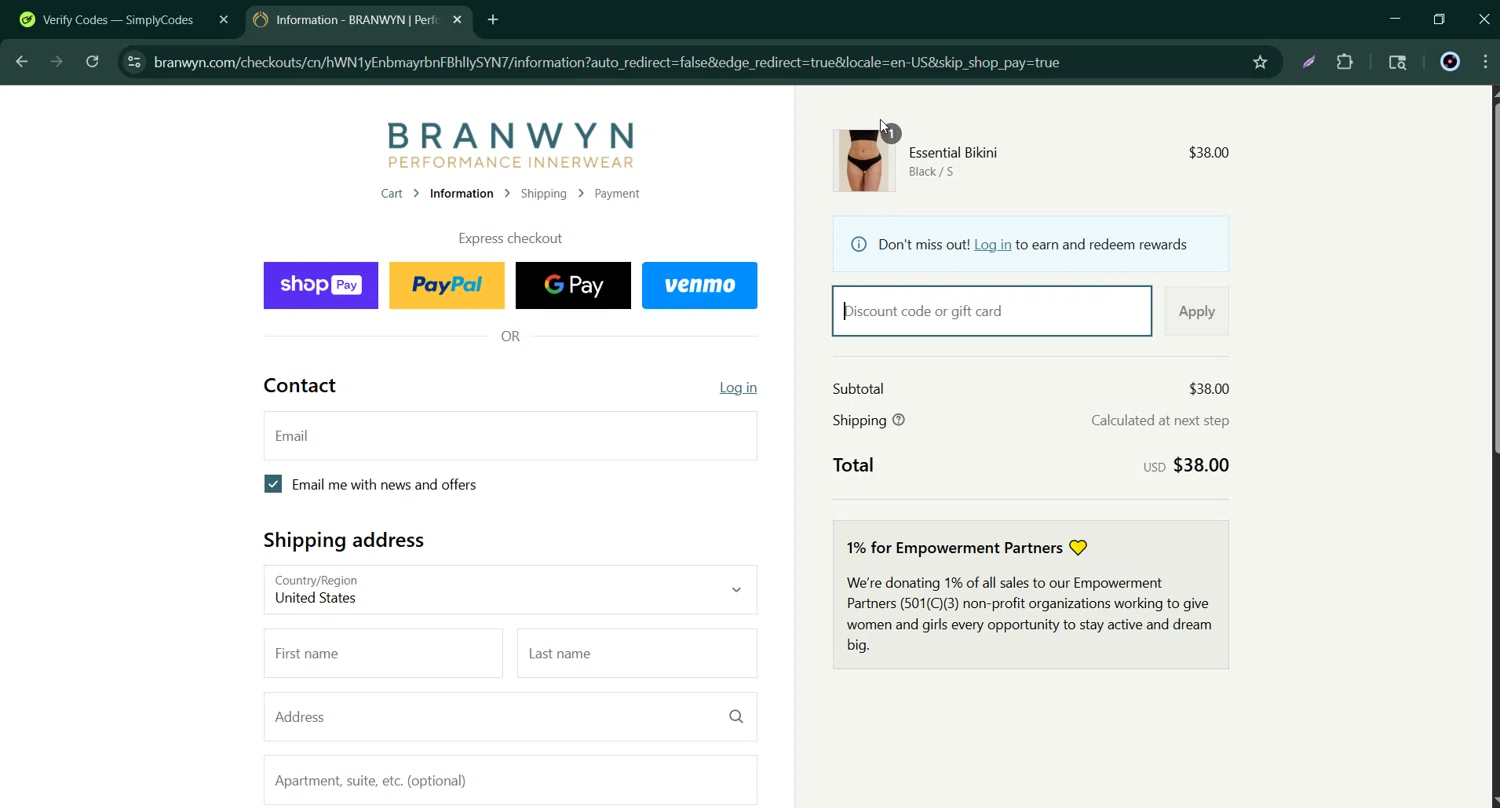Click the Shipping help question icon
The height and width of the screenshot is (808, 1500).
point(898,420)
